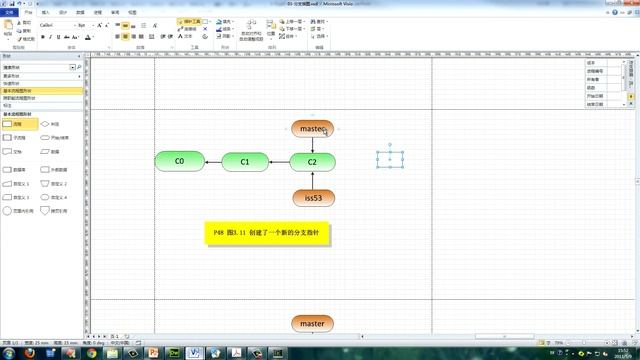Select the Data parallelogram shape
640x360 pixels.
coord(50,152)
